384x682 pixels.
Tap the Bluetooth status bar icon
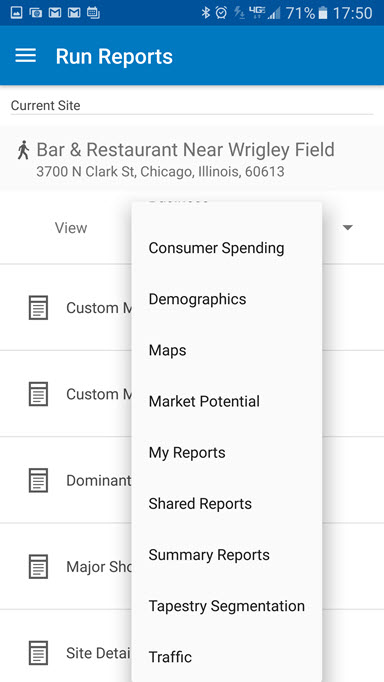pos(205,13)
